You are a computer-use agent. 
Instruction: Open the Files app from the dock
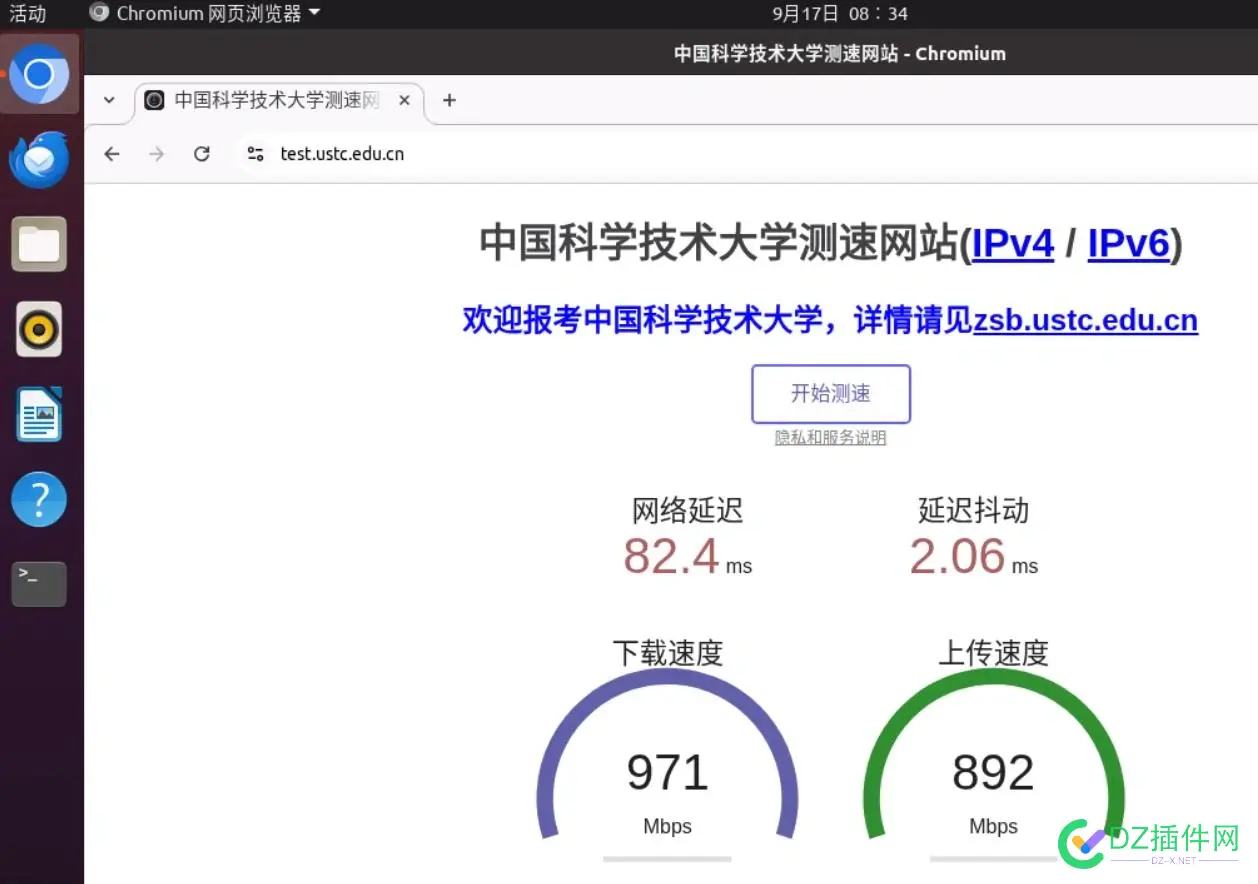pos(38,243)
